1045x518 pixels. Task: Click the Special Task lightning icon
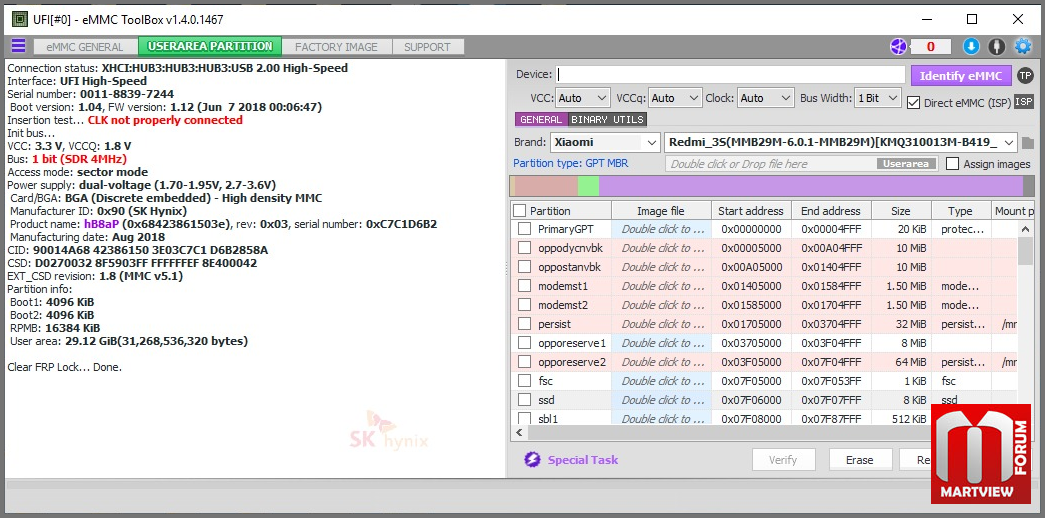click(532, 460)
